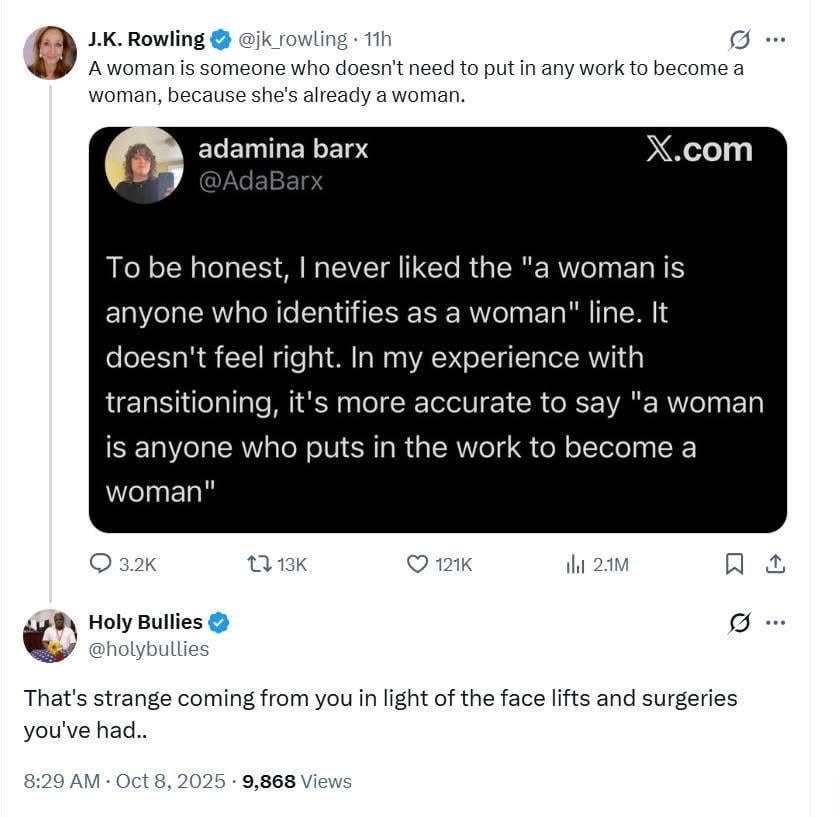The image size is (839, 817).
Task: Click the share icon on Rowling's post
Action: click(774, 564)
